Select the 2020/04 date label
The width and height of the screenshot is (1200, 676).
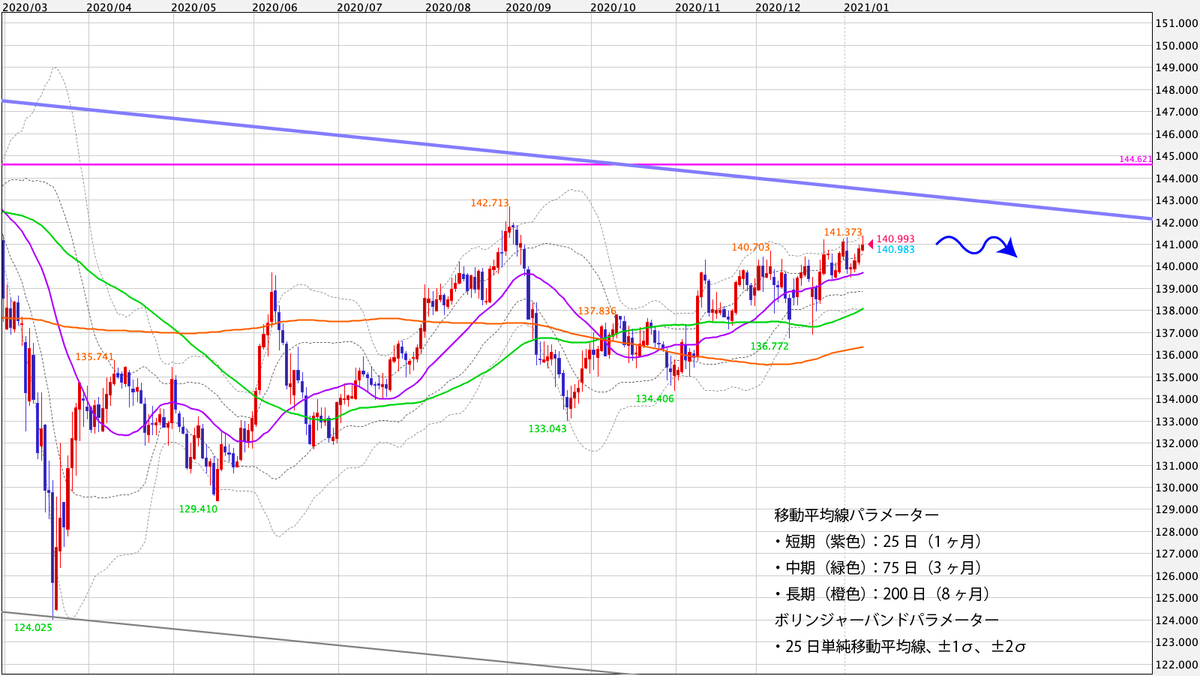click(x=107, y=6)
